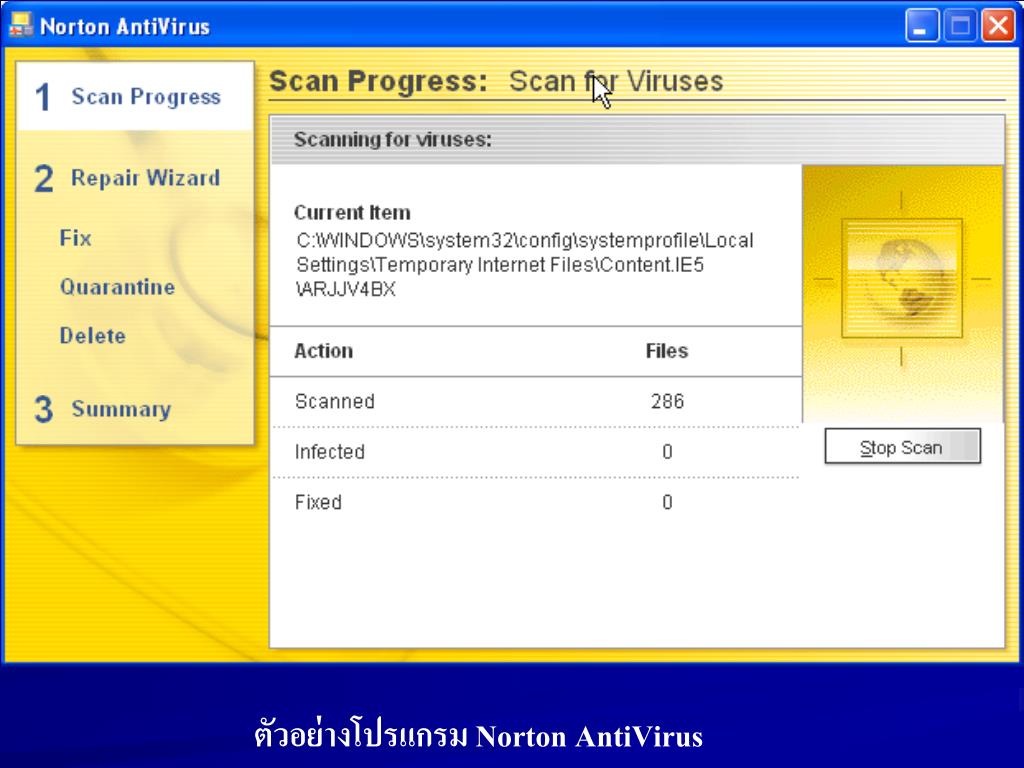The image size is (1024, 768).
Task: Minimize the Norton AntiVirus window
Action: click(921, 26)
